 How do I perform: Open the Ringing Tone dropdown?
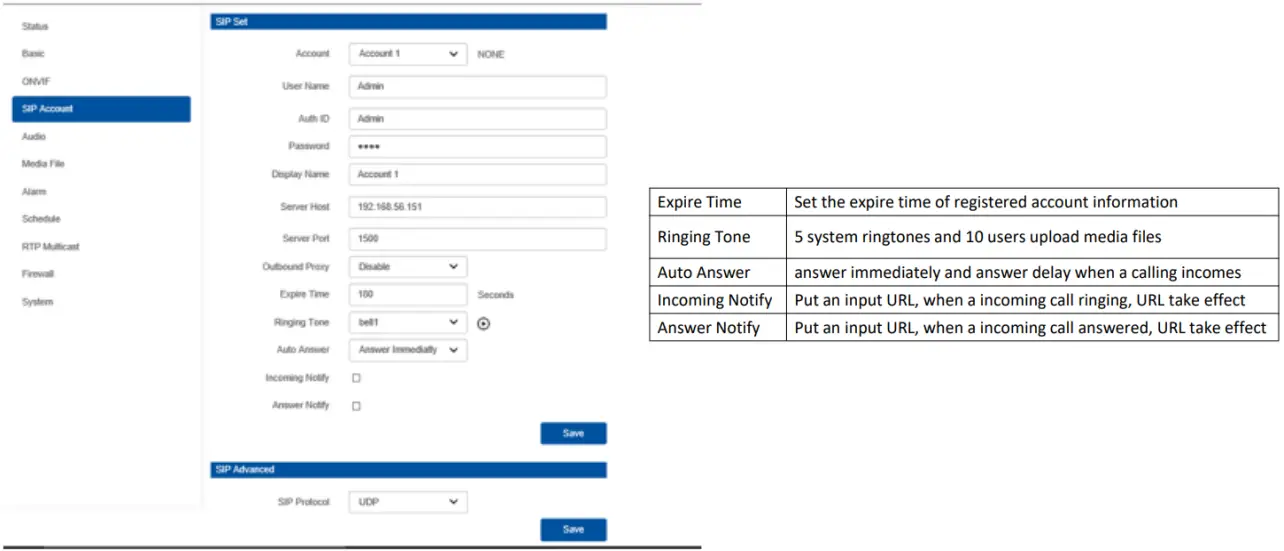click(x=407, y=323)
